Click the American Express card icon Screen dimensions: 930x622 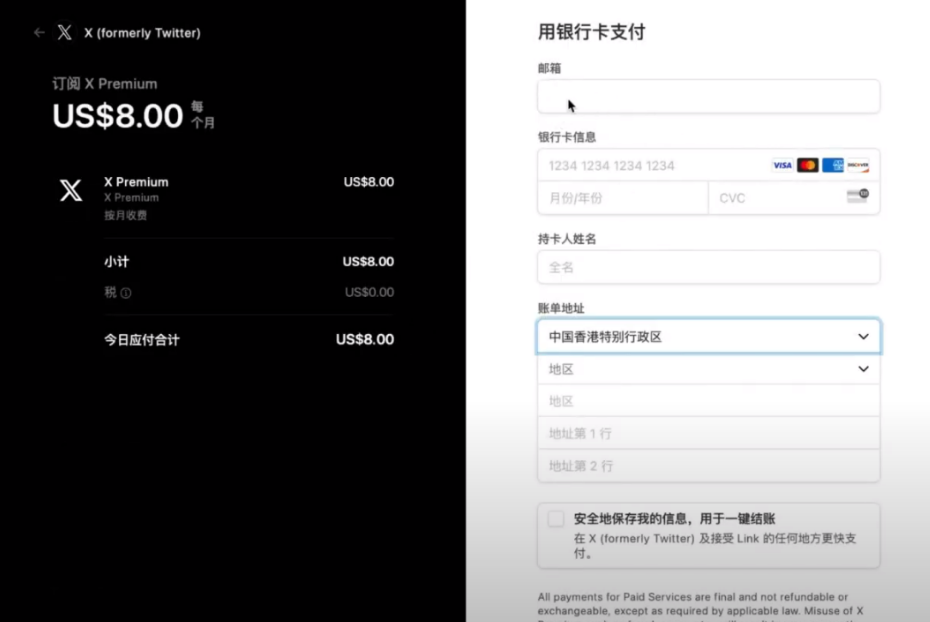pyautogui.click(x=833, y=165)
